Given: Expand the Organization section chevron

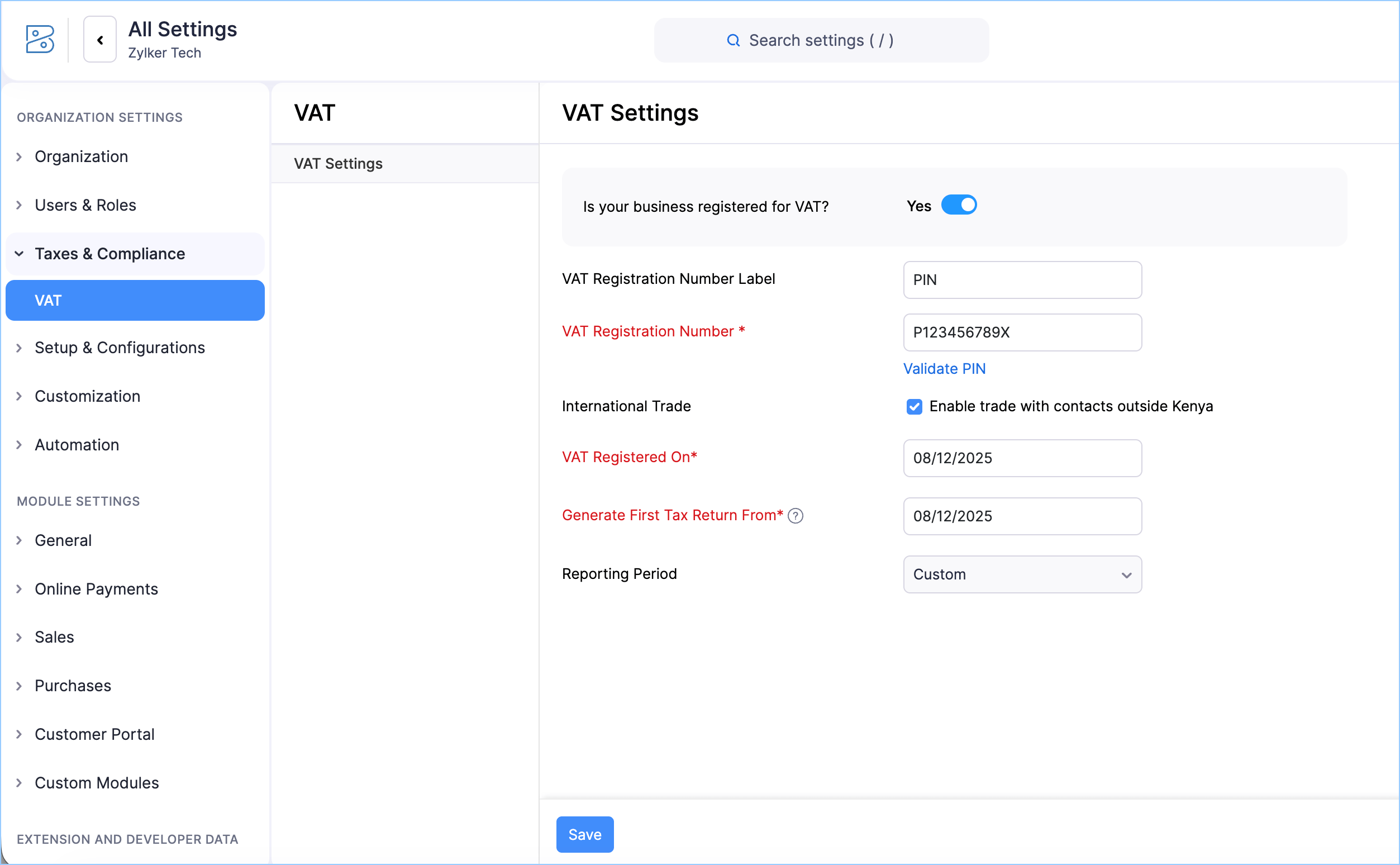Looking at the screenshot, I should (x=20, y=157).
